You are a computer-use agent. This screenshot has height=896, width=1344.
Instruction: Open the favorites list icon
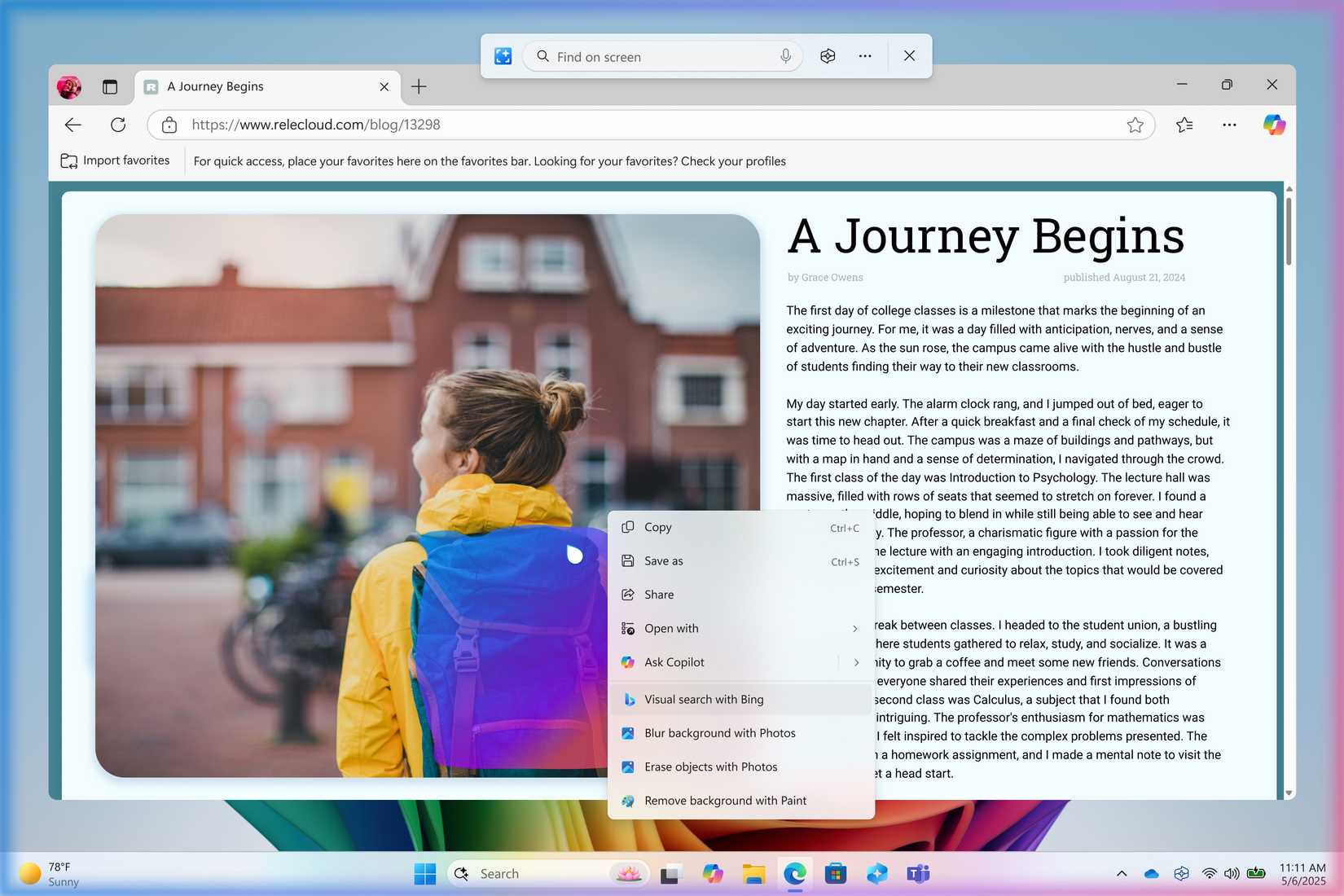pos(1184,125)
